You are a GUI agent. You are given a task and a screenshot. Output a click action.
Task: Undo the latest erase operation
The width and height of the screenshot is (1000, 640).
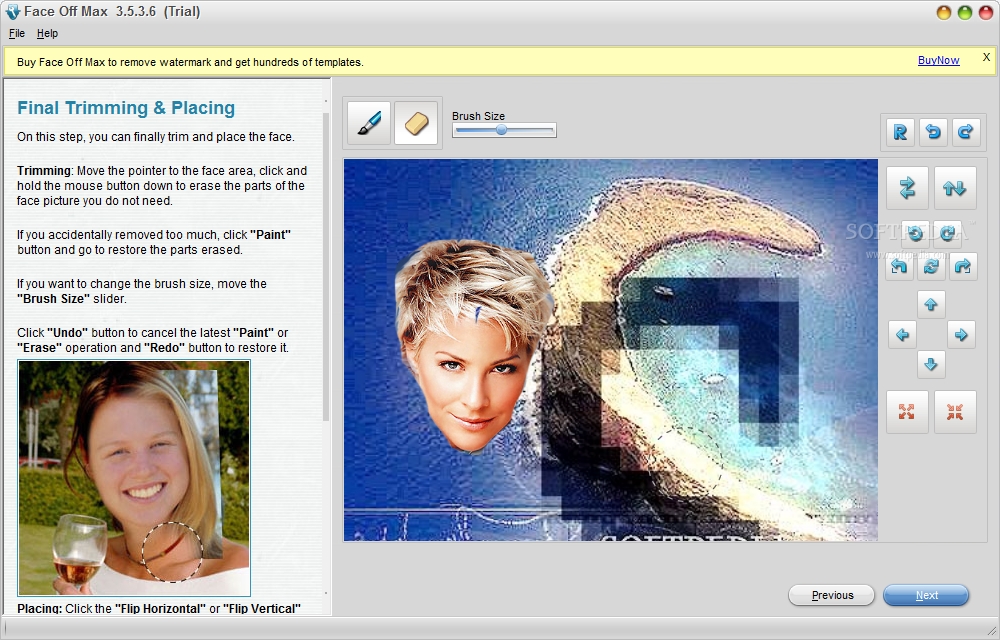tap(935, 132)
